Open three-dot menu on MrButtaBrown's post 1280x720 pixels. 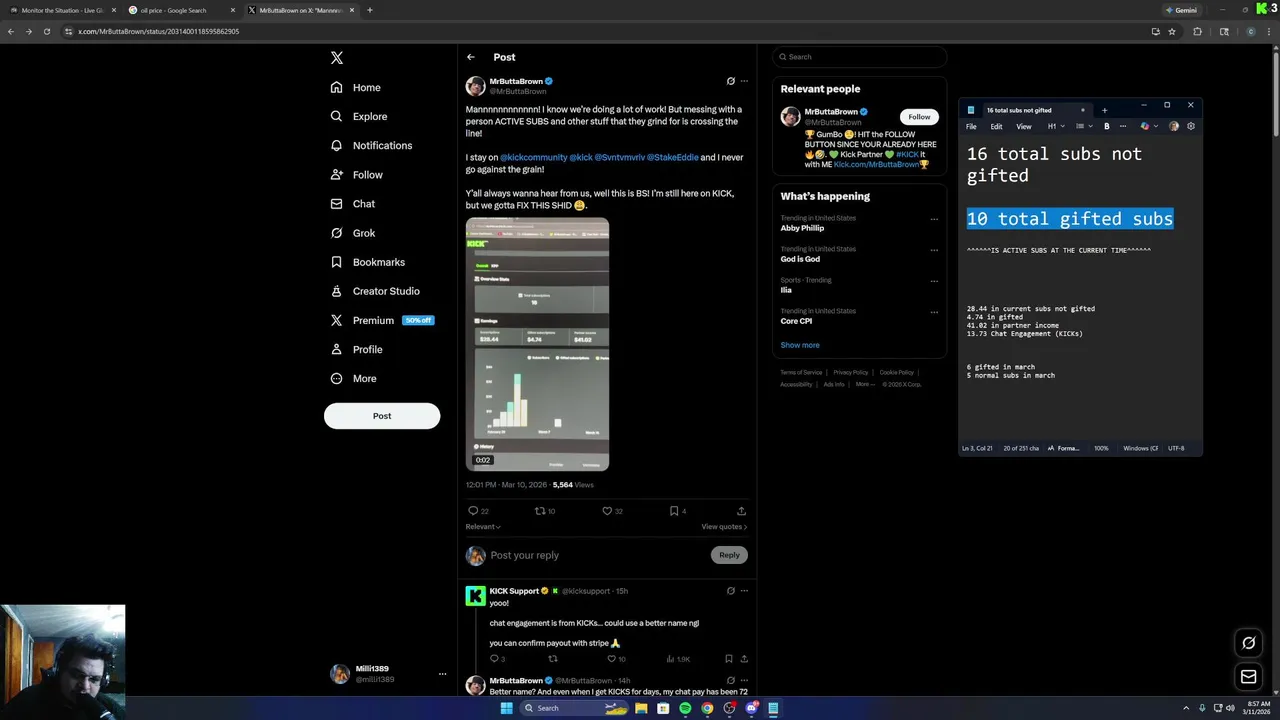point(744,81)
